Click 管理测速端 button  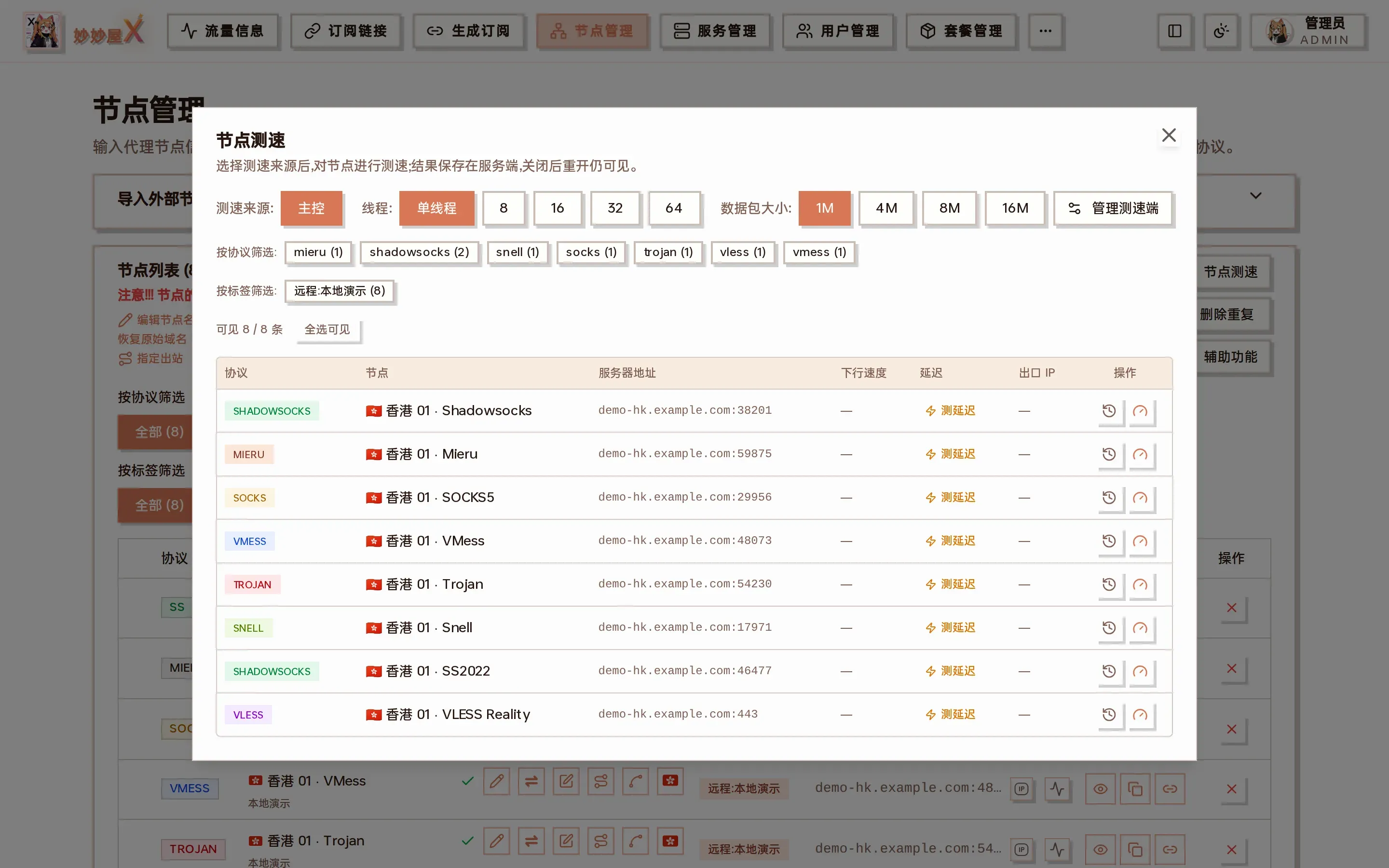tap(1113, 208)
